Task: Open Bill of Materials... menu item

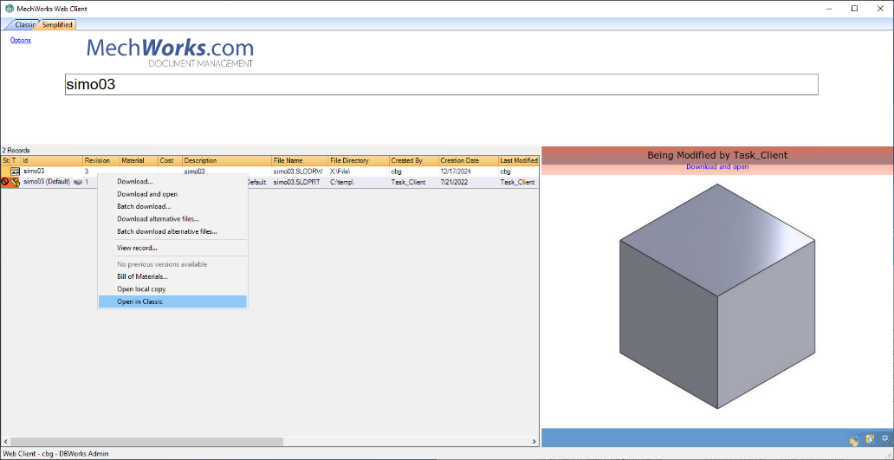Action: (x=173, y=276)
